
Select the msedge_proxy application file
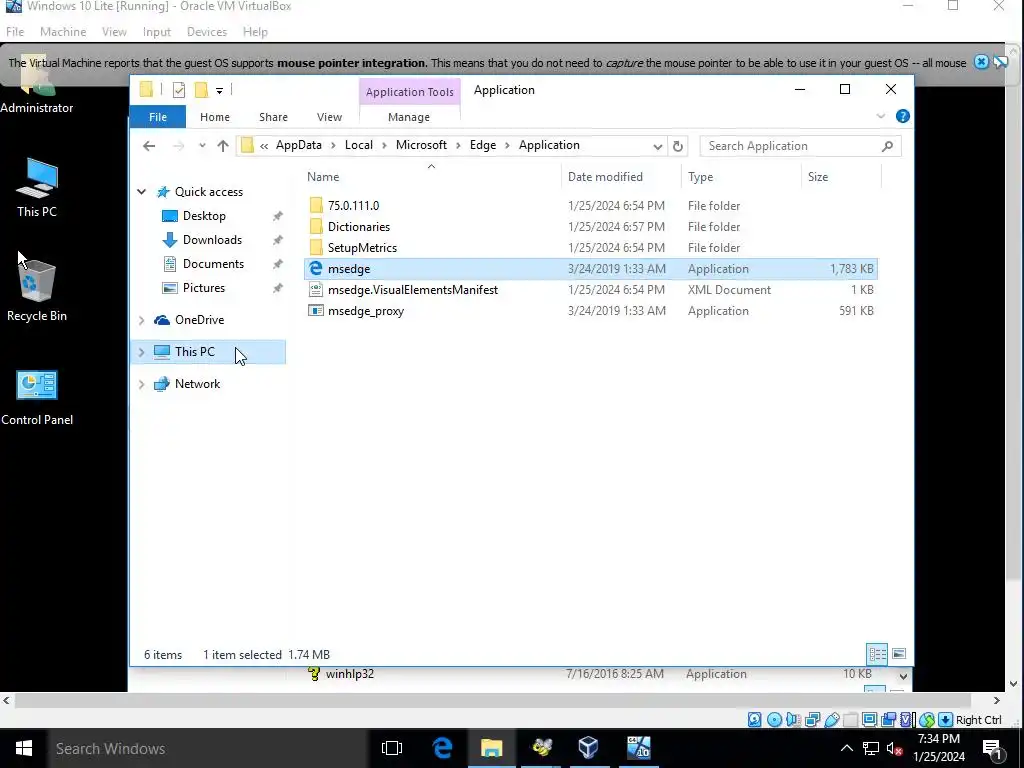tap(590, 311)
